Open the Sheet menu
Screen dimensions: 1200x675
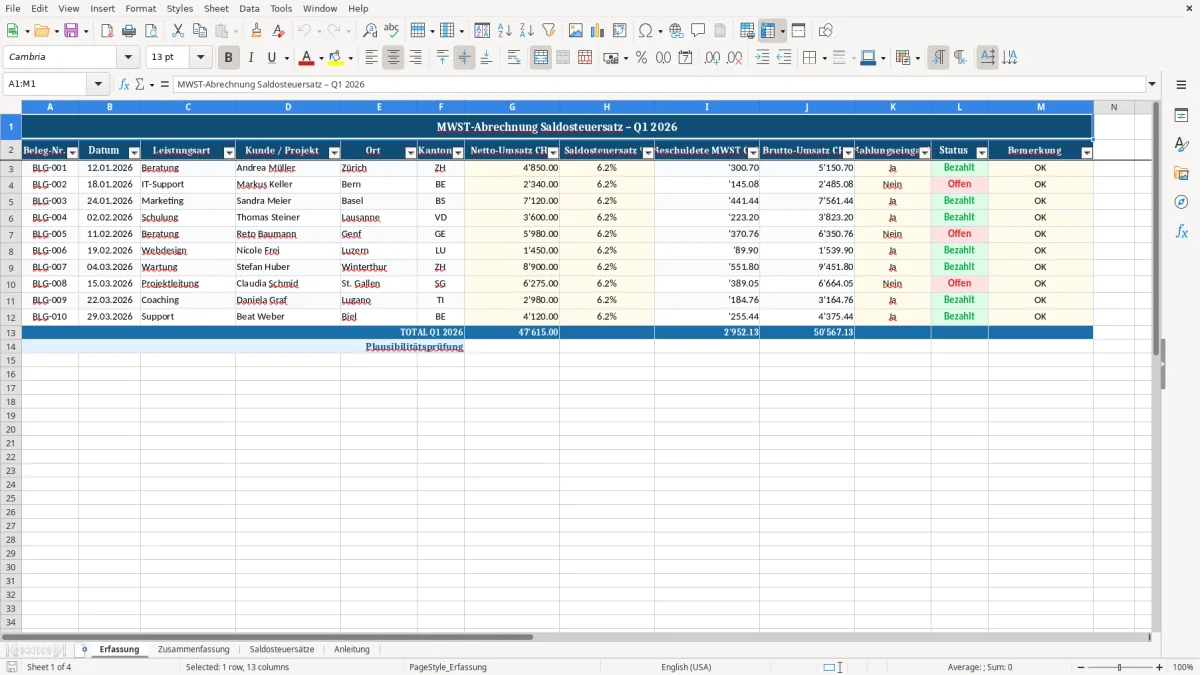tap(216, 8)
